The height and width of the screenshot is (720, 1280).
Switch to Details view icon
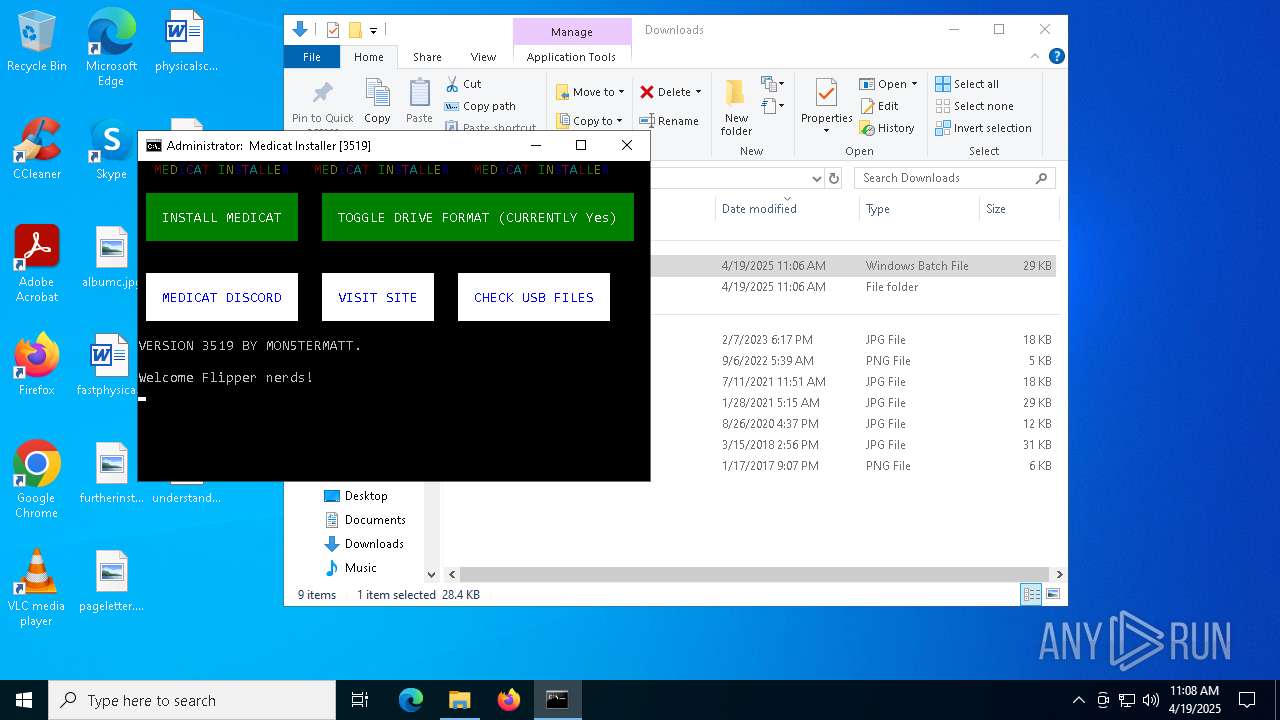pyautogui.click(x=1031, y=595)
